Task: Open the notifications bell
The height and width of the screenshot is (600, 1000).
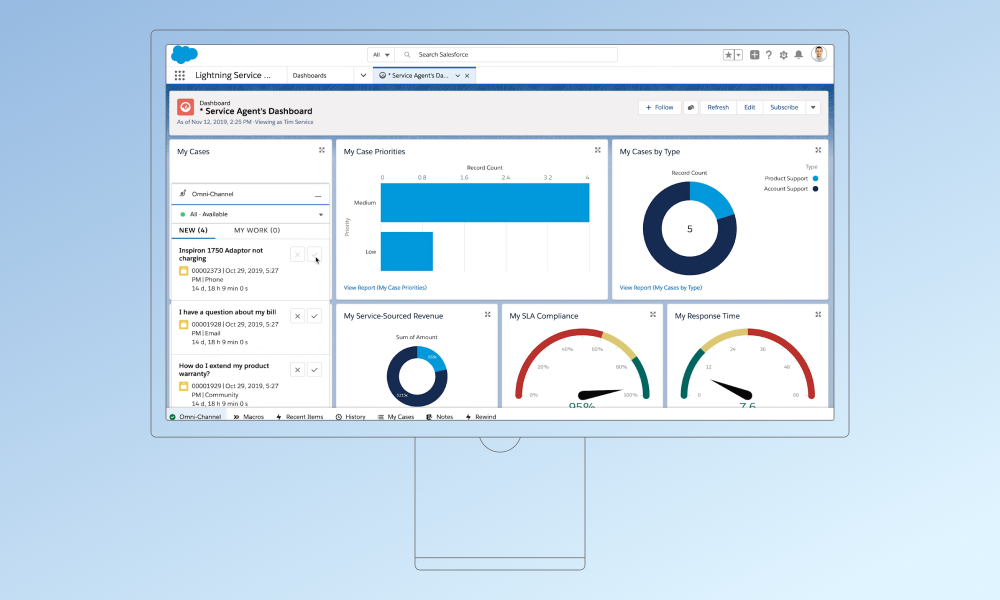Action: (x=799, y=54)
